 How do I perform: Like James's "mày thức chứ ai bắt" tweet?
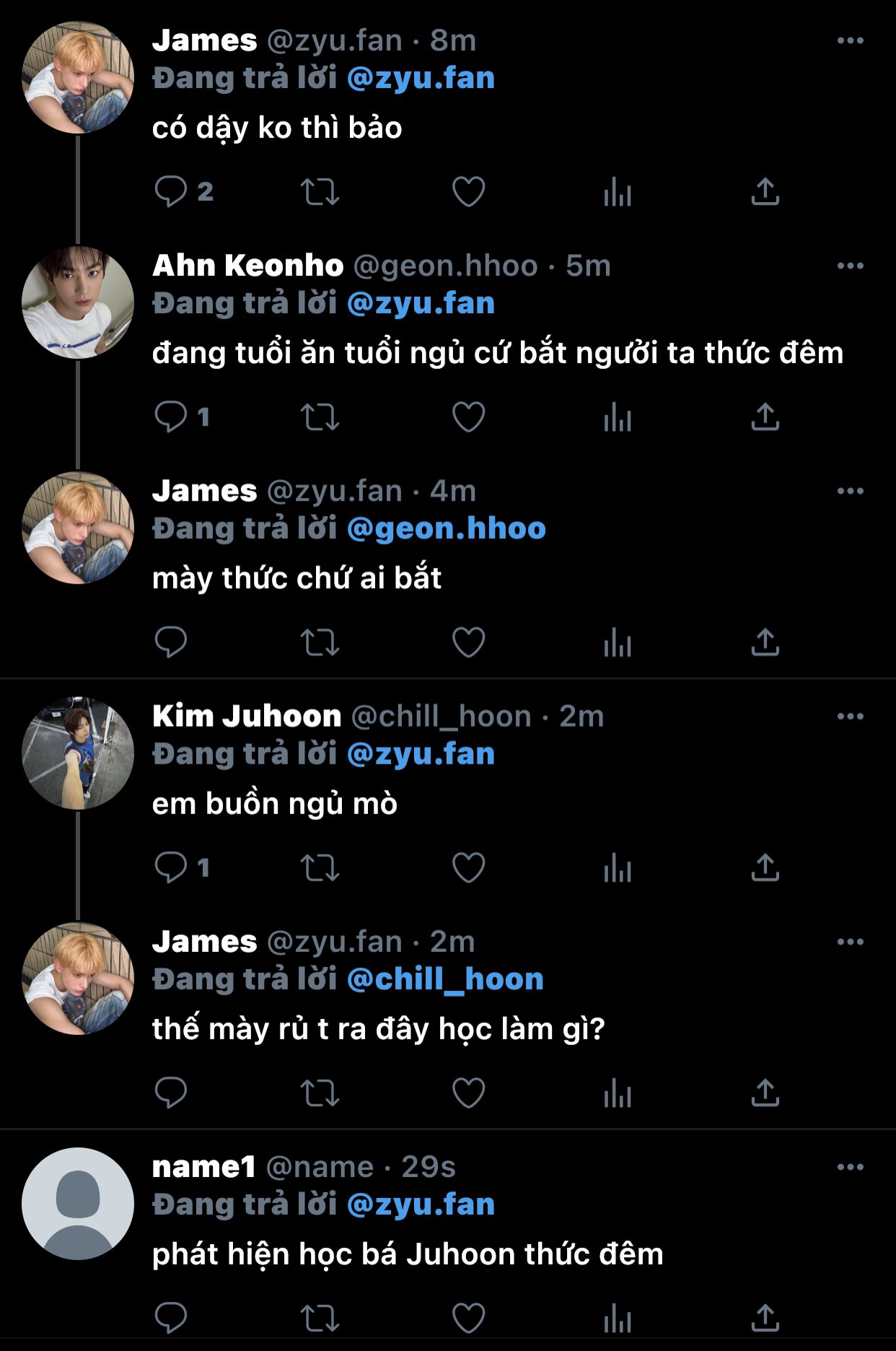(468, 642)
